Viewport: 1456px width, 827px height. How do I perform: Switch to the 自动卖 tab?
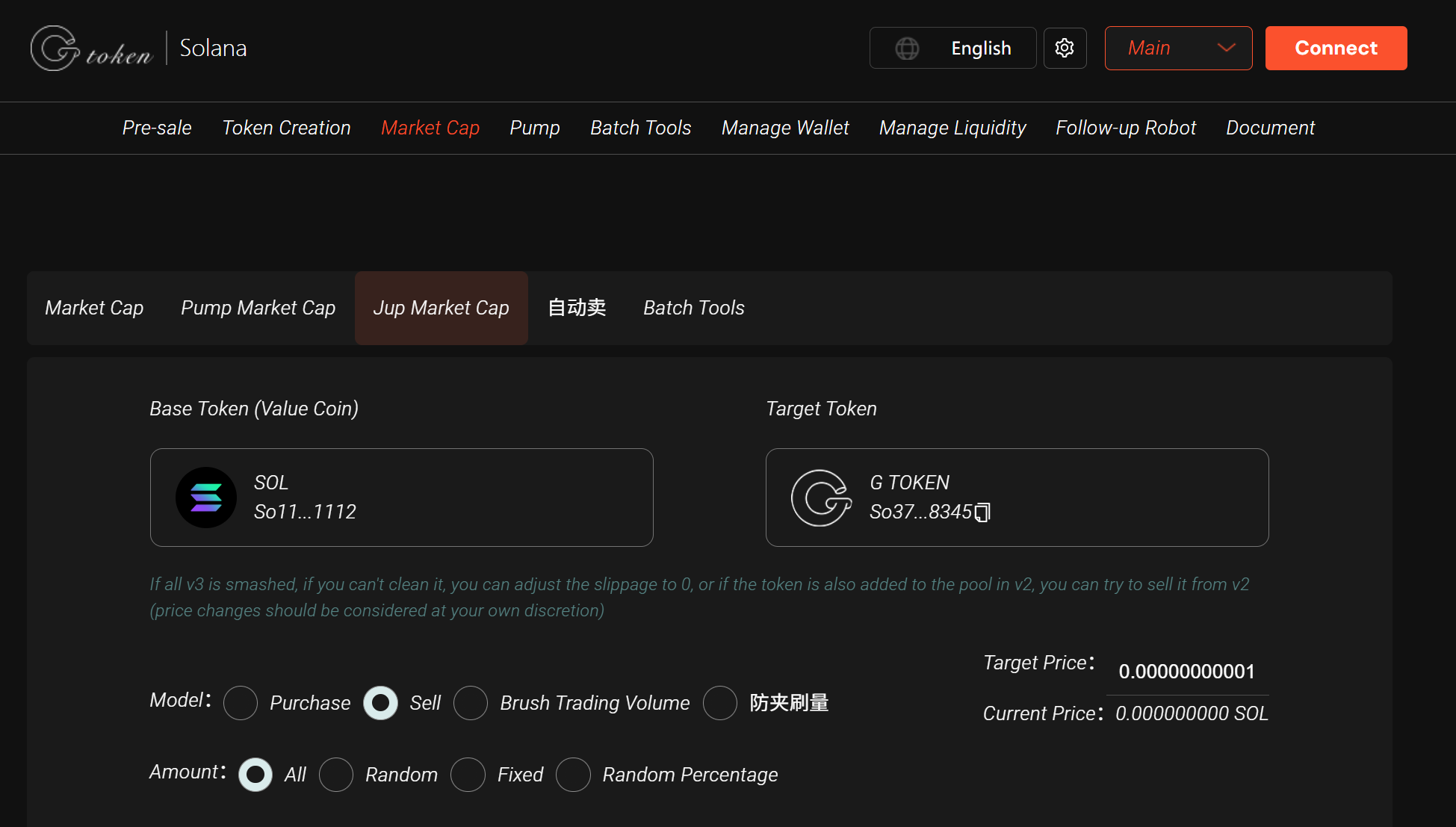[x=577, y=308]
